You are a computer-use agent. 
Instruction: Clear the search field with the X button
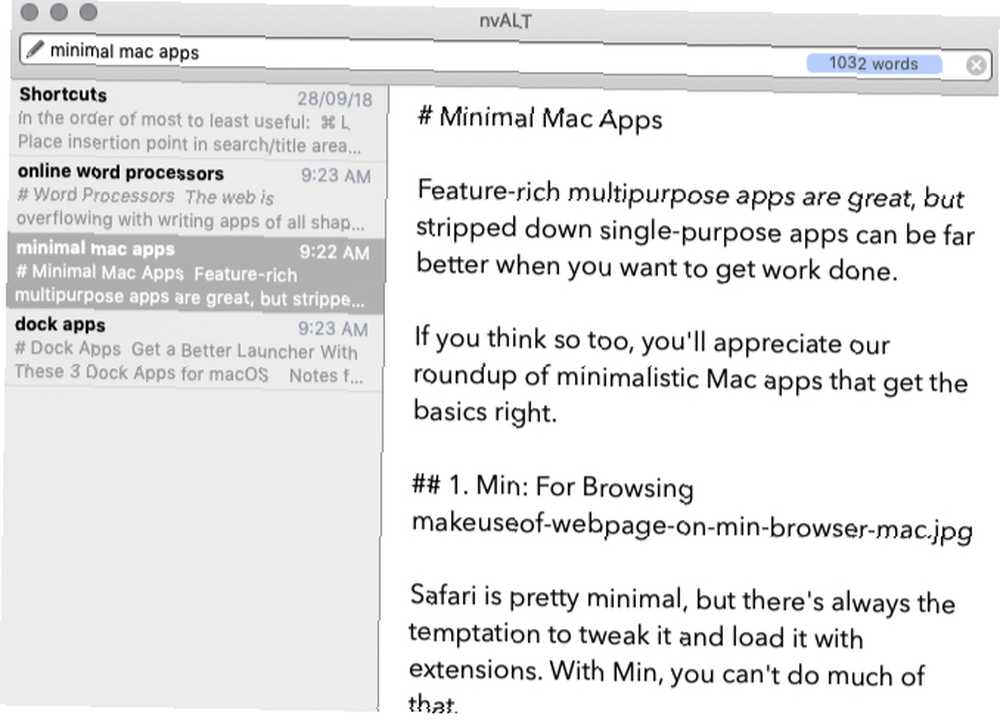click(976, 65)
